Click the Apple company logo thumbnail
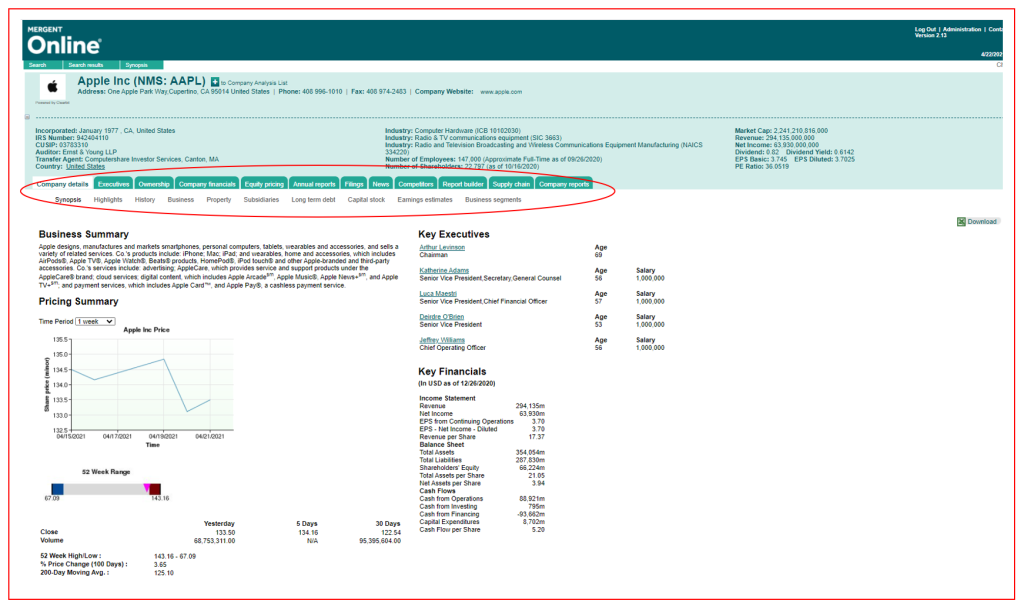Screen dimensions: 1024x607 pos(53,87)
